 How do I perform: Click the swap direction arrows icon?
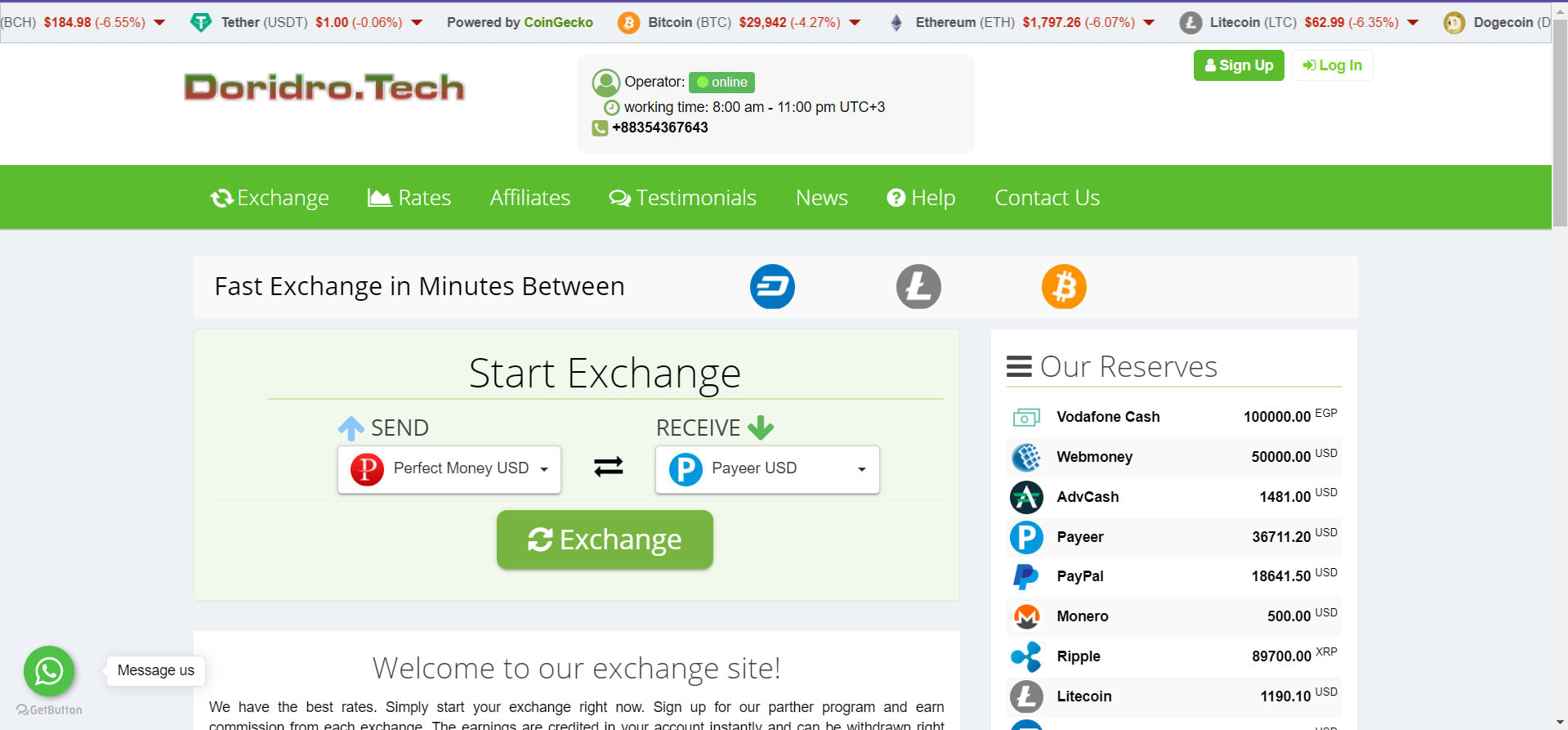click(609, 467)
